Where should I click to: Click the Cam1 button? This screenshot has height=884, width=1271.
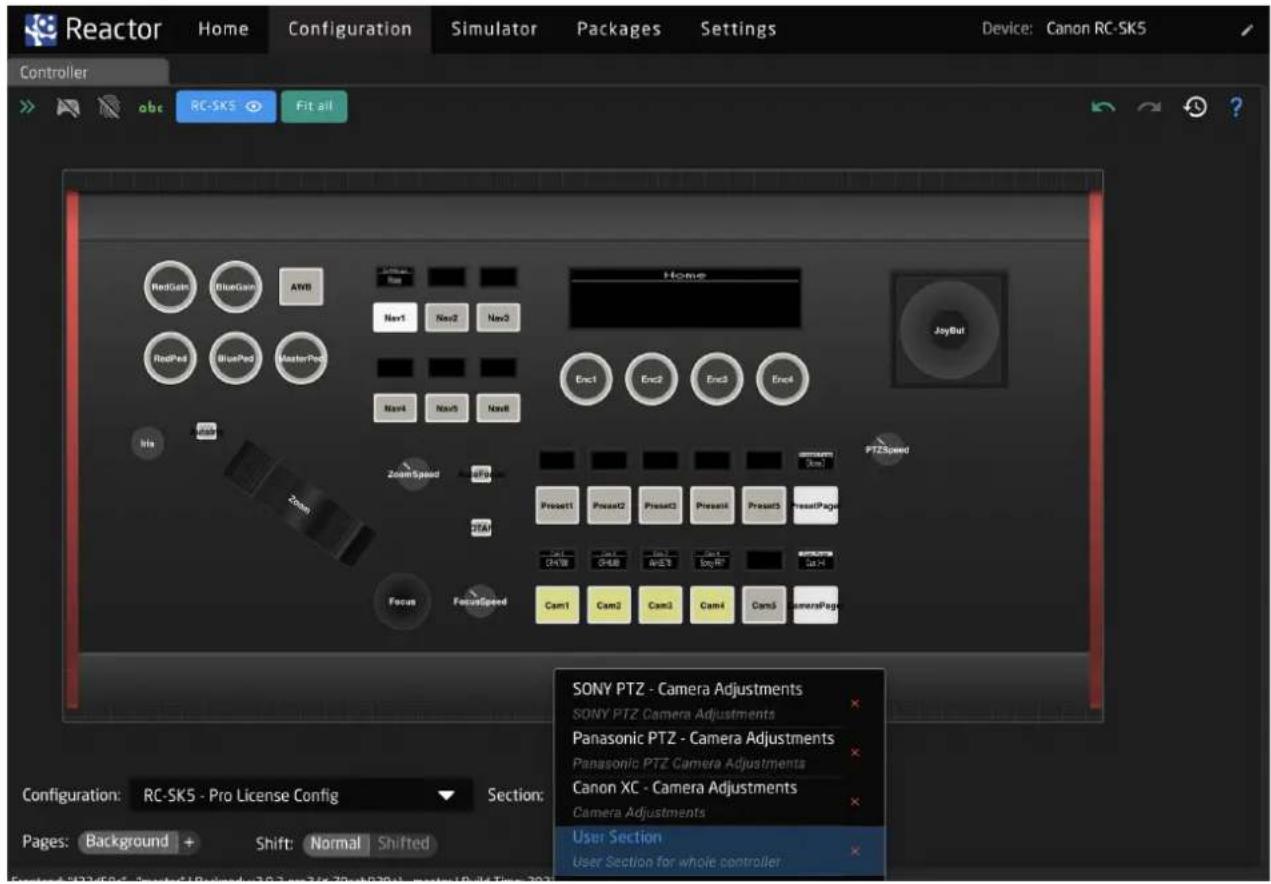click(557, 605)
